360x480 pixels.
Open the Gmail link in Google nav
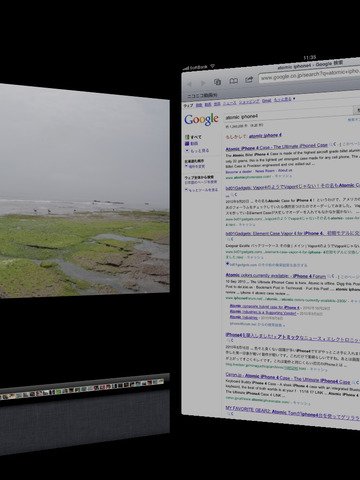(266, 100)
